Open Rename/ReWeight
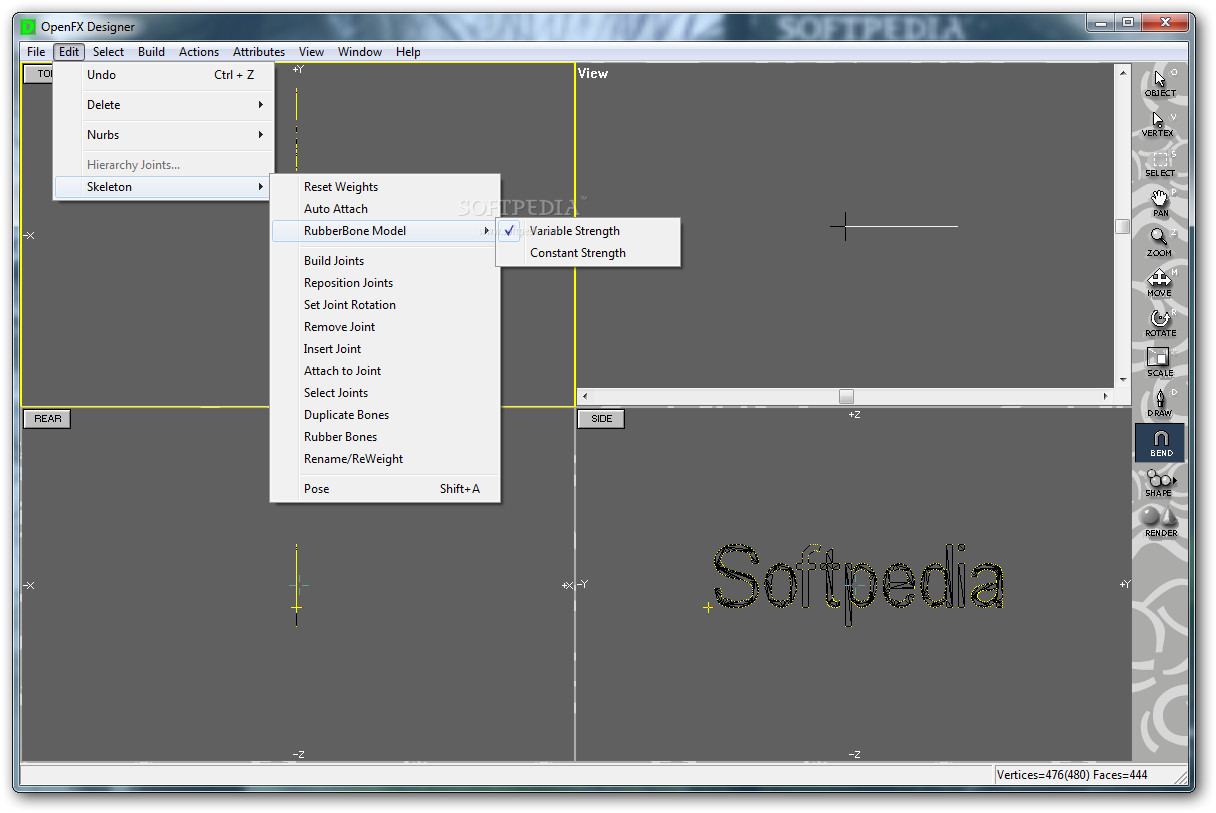The height and width of the screenshot is (813, 1216). pyautogui.click(x=385, y=459)
